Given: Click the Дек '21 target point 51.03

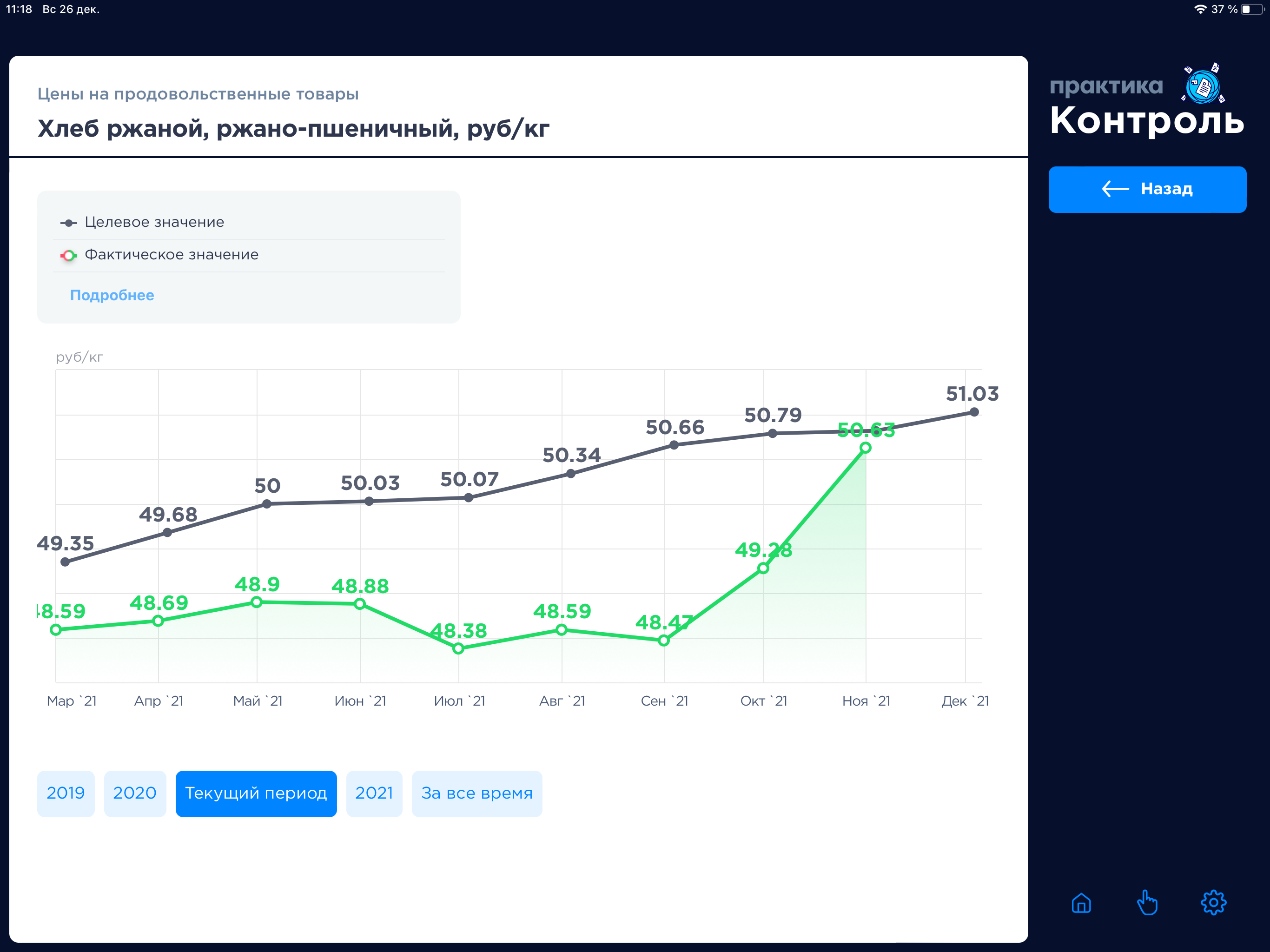Looking at the screenshot, I should tap(974, 412).
